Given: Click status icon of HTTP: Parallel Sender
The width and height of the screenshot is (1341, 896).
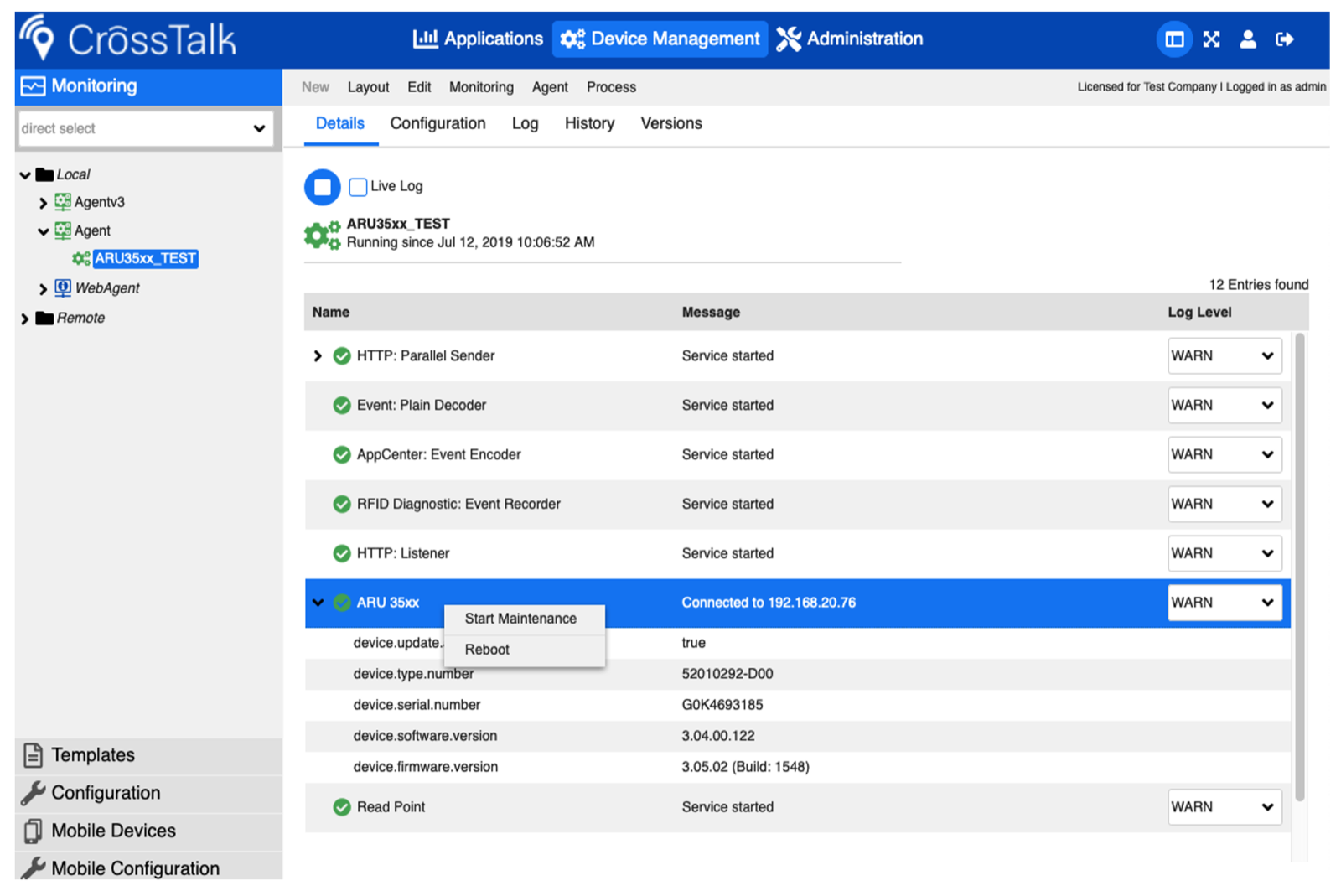Looking at the screenshot, I should [342, 356].
